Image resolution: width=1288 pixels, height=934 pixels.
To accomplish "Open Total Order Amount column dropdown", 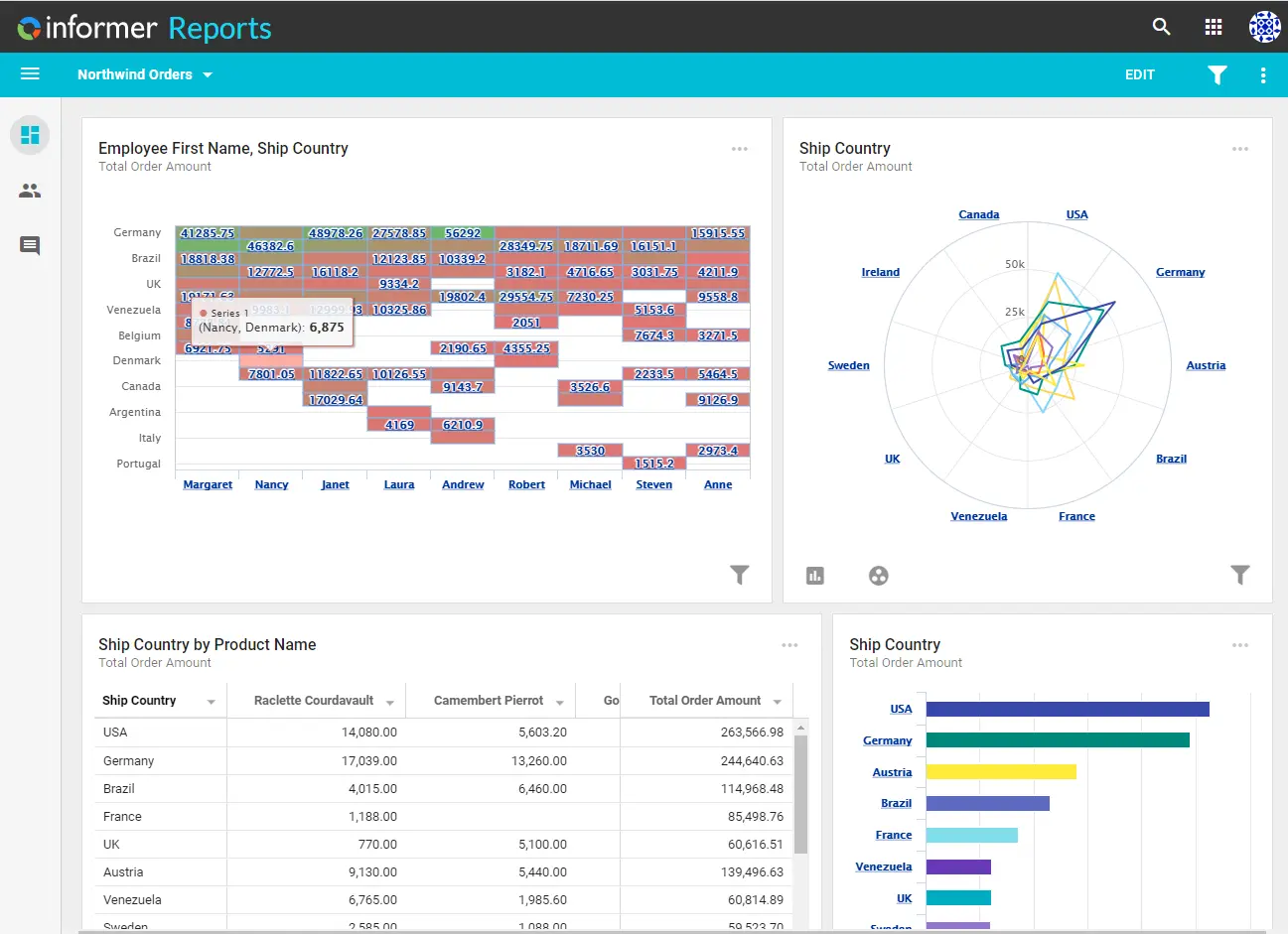I will pos(777,702).
